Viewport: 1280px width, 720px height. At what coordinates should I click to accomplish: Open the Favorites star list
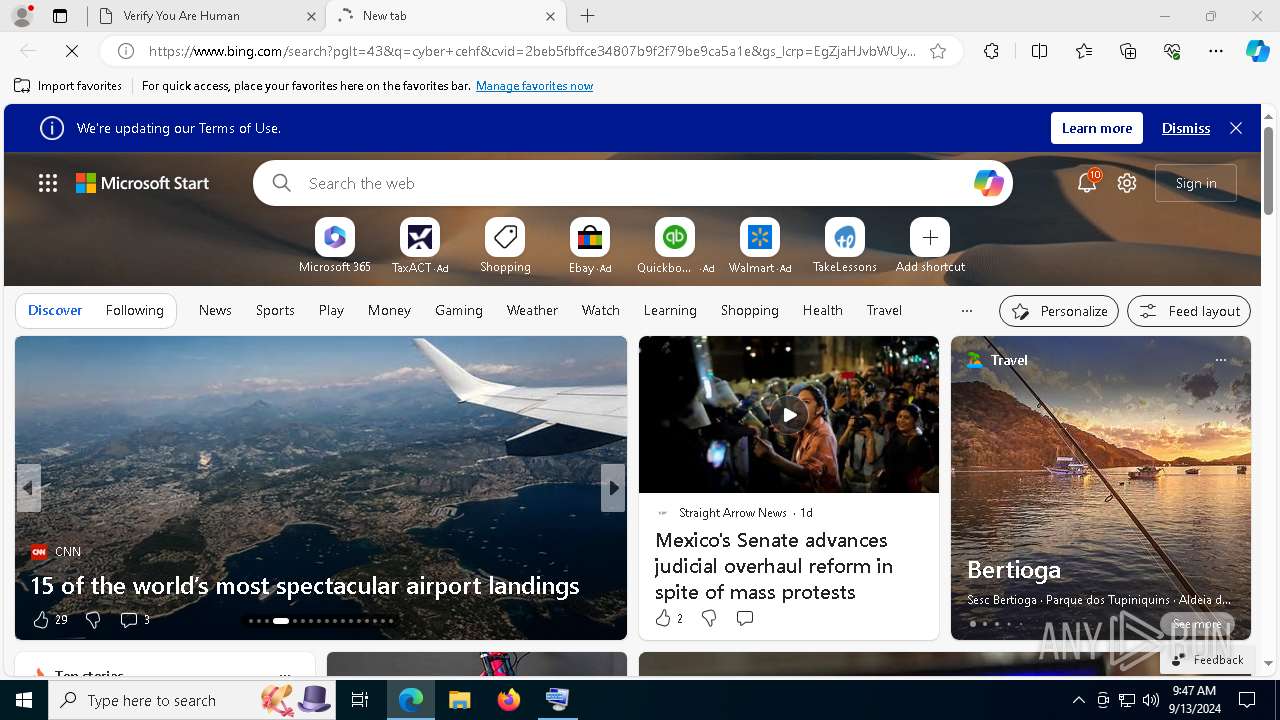1084,51
